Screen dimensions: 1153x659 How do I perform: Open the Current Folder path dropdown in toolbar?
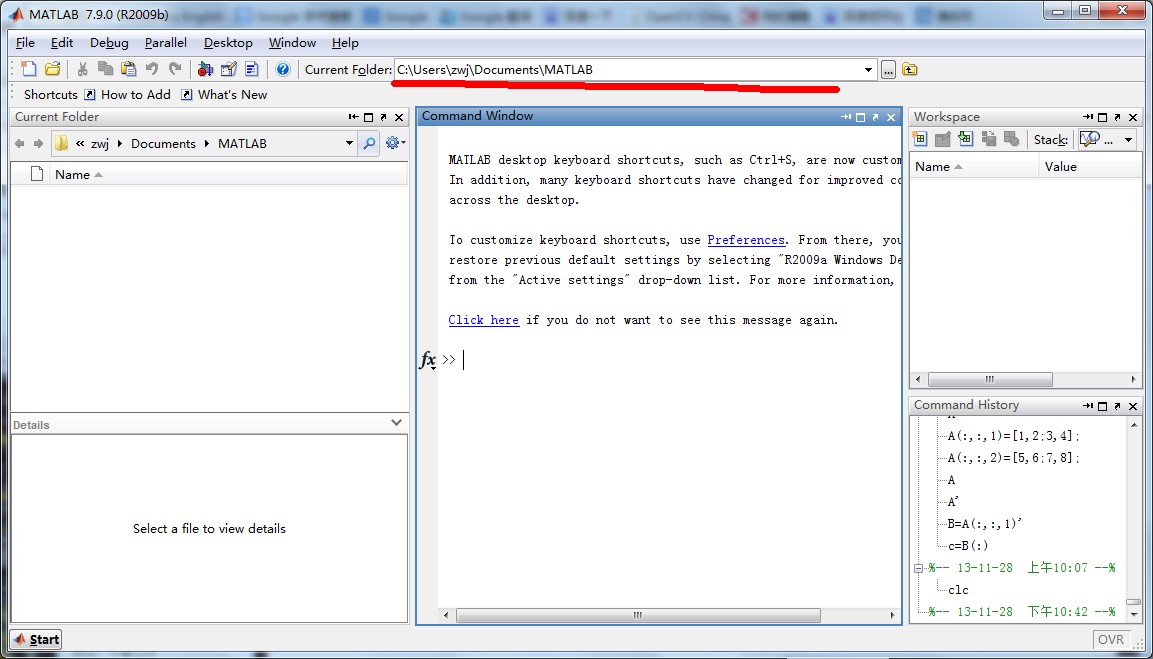(x=868, y=70)
